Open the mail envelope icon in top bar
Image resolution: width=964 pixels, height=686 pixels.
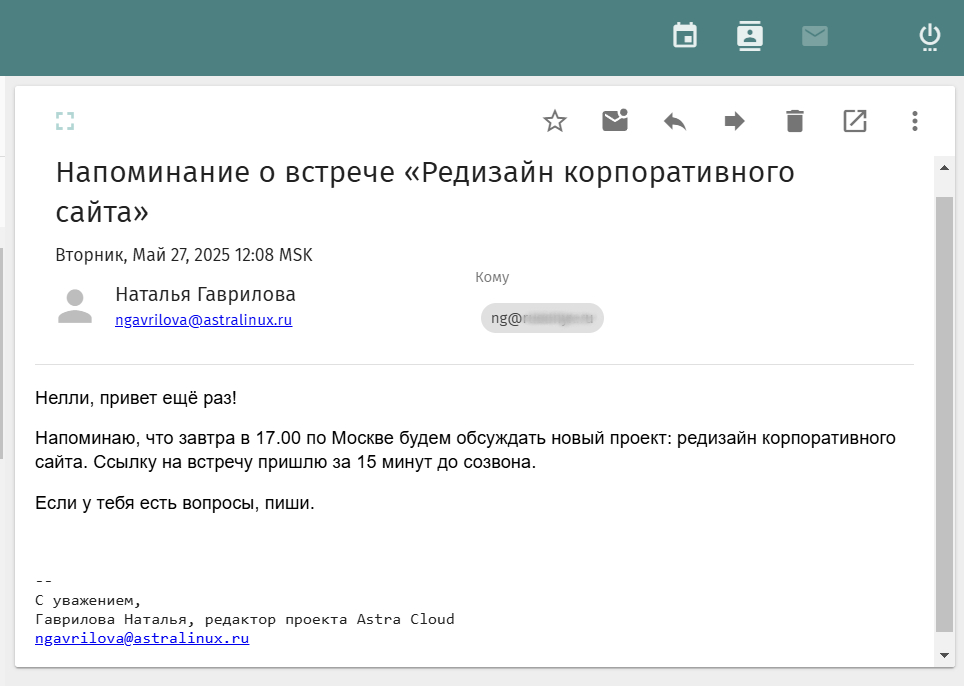815,36
